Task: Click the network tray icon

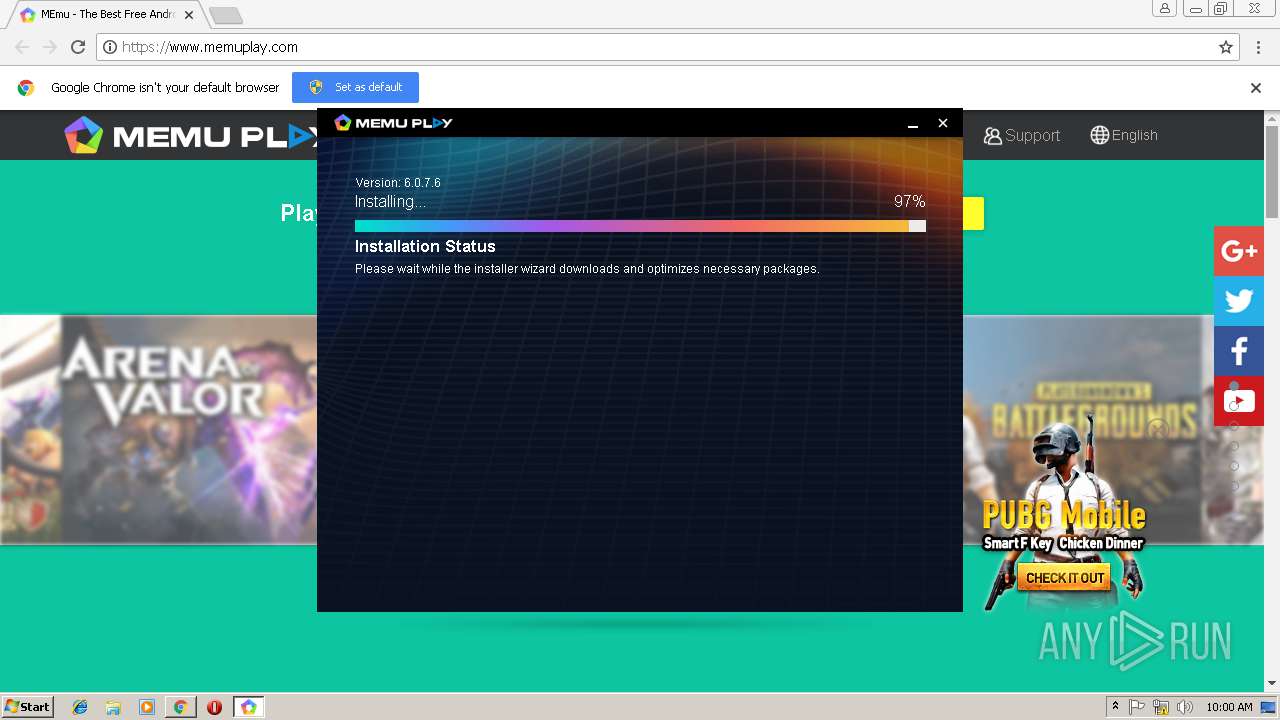Action: pos(1161,707)
